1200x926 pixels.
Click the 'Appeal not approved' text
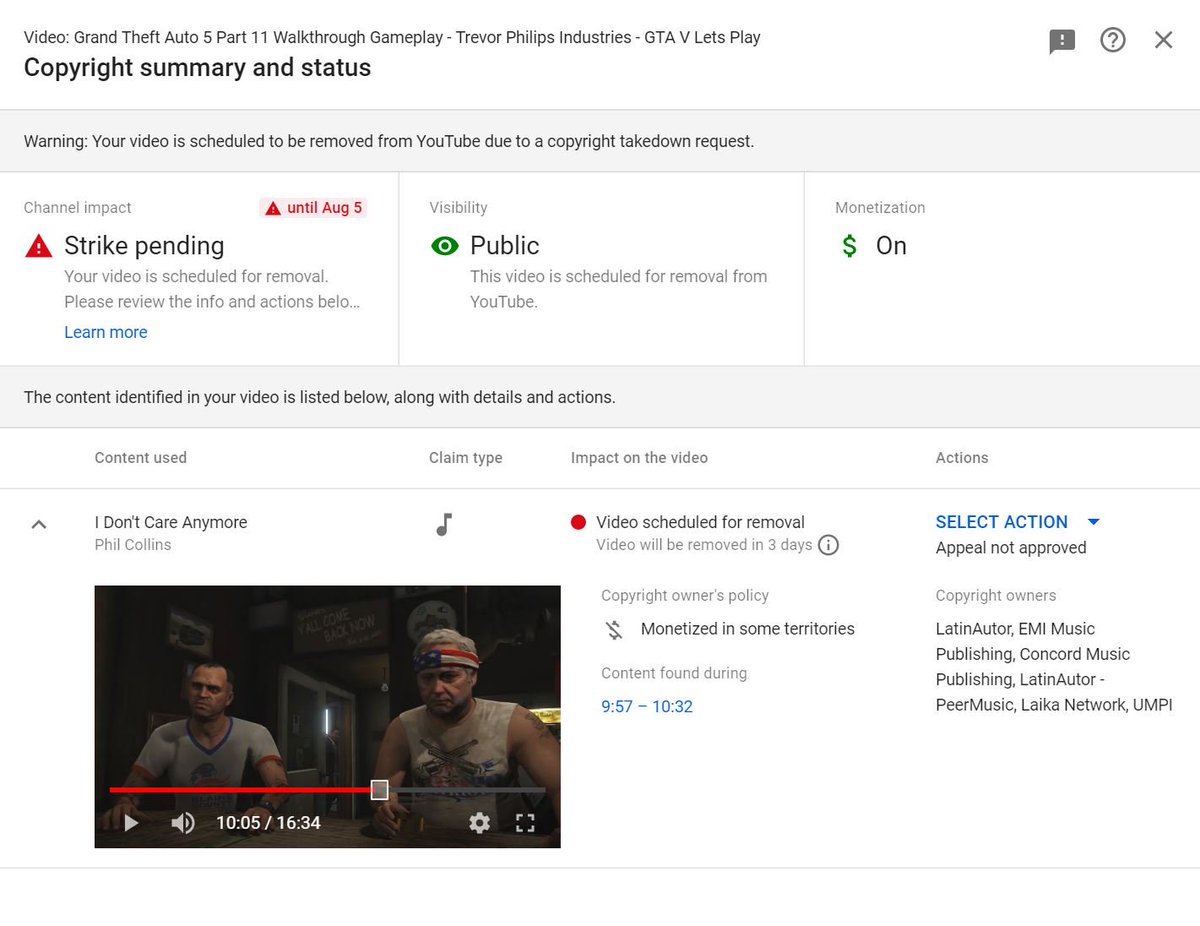click(x=1011, y=548)
